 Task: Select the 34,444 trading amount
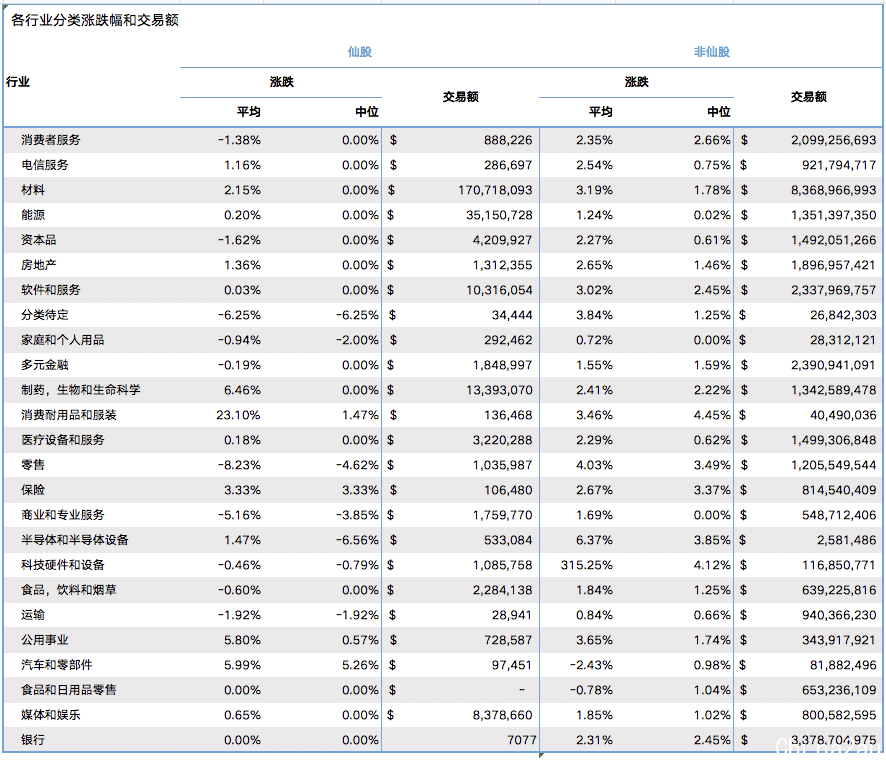(x=511, y=315)
